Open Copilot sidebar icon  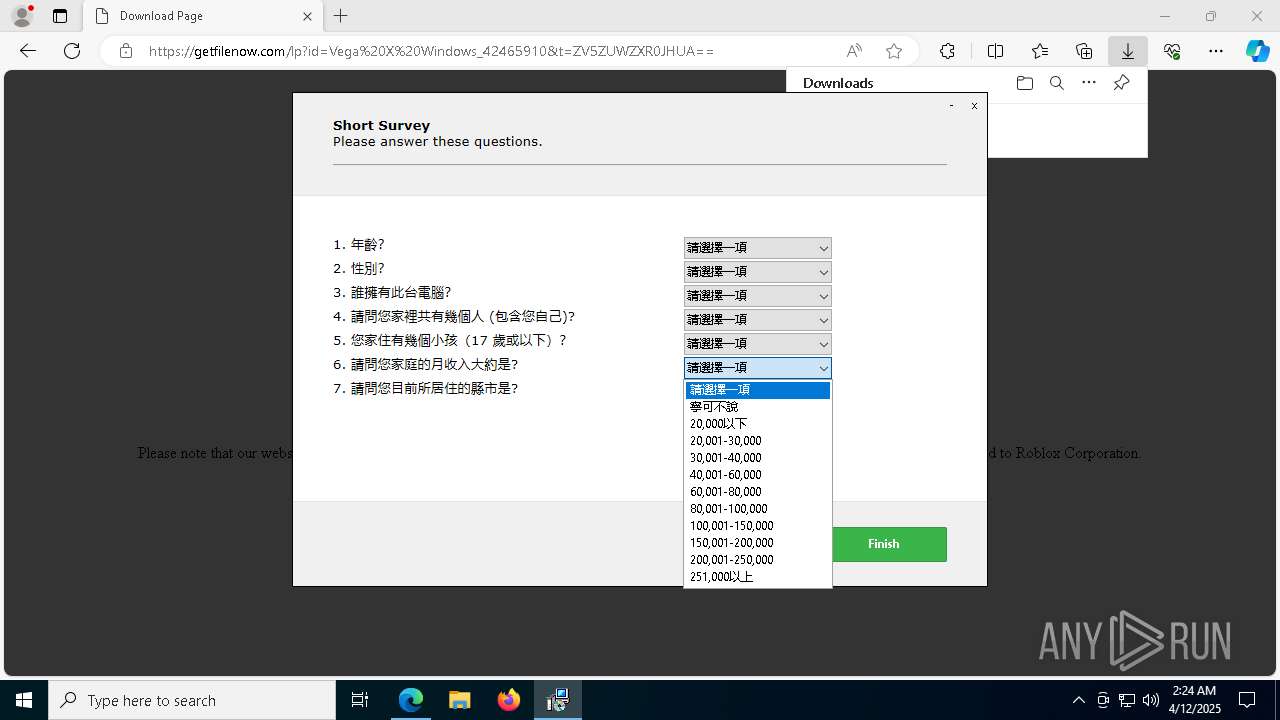click(1257, 51)
